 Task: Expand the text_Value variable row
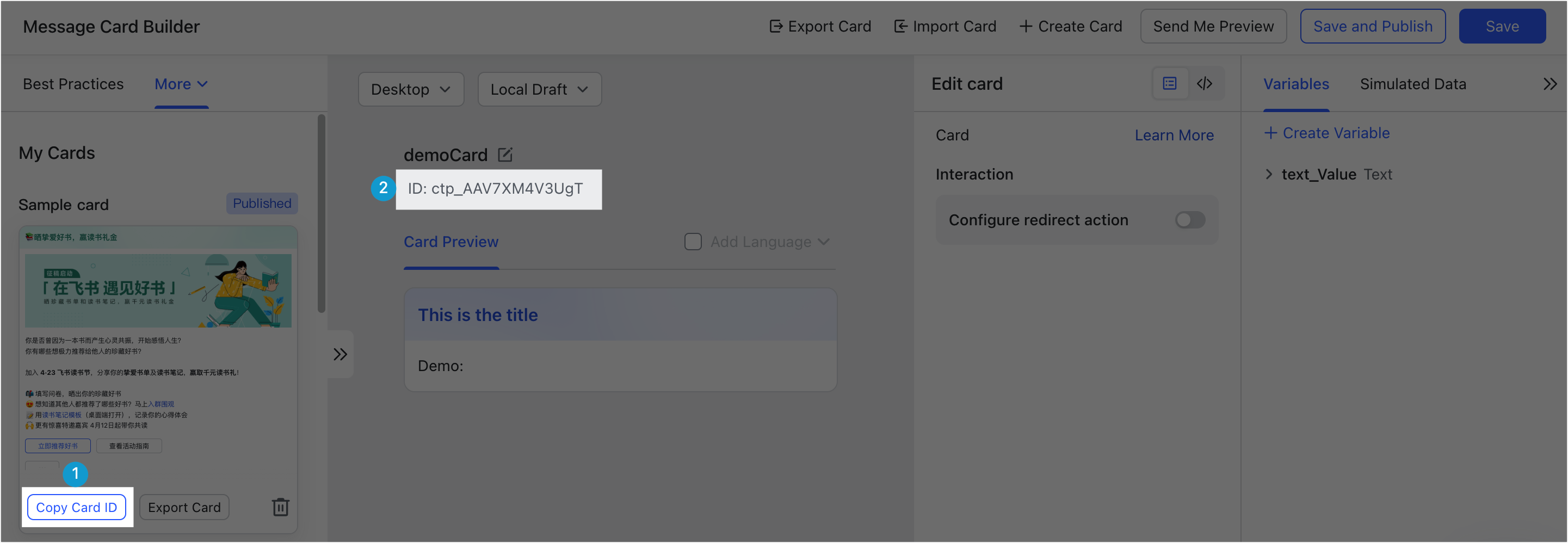tap(1269, 174)
